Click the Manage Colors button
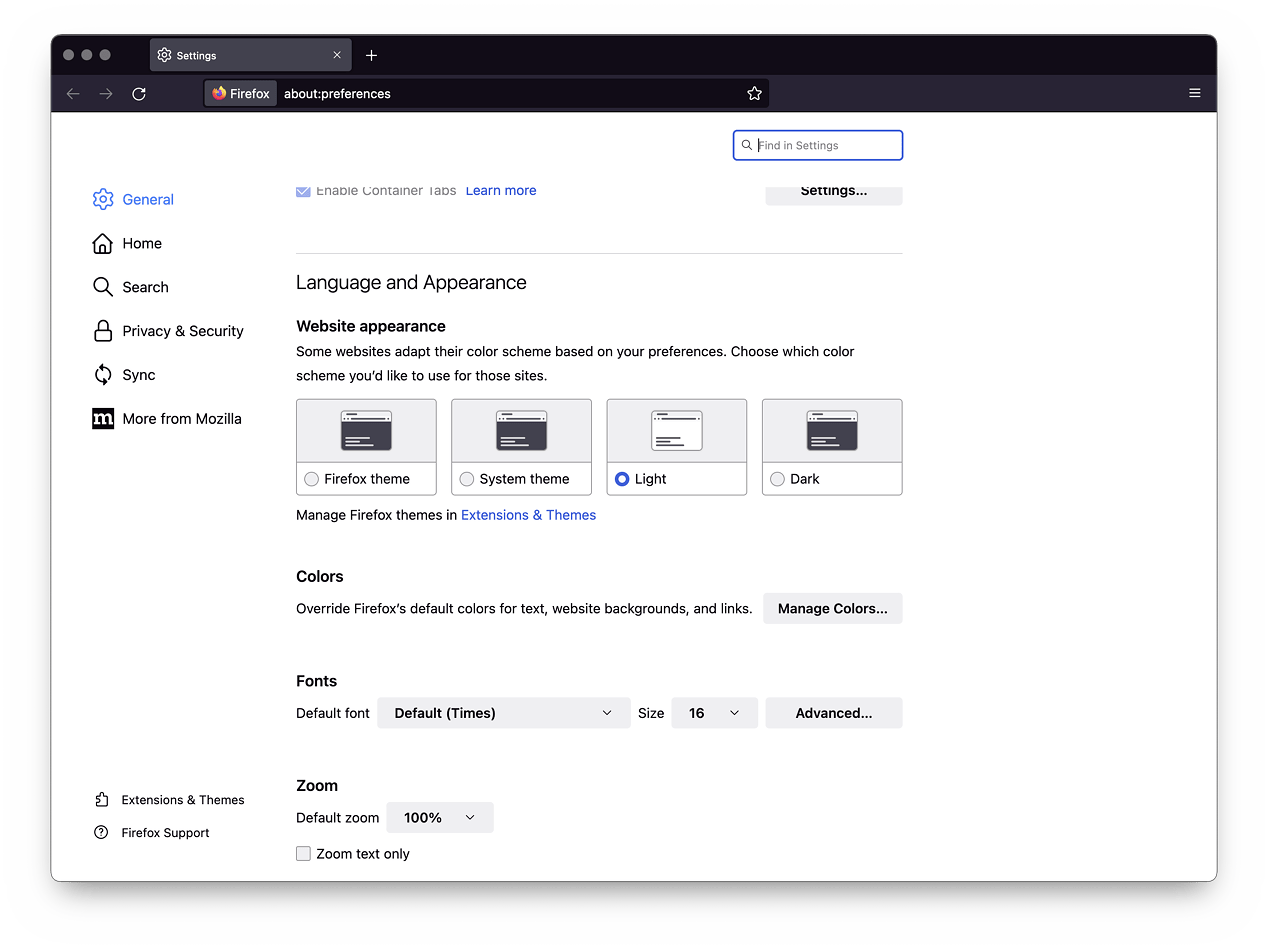Screen dimensions: 1268x949 [832, 608]
